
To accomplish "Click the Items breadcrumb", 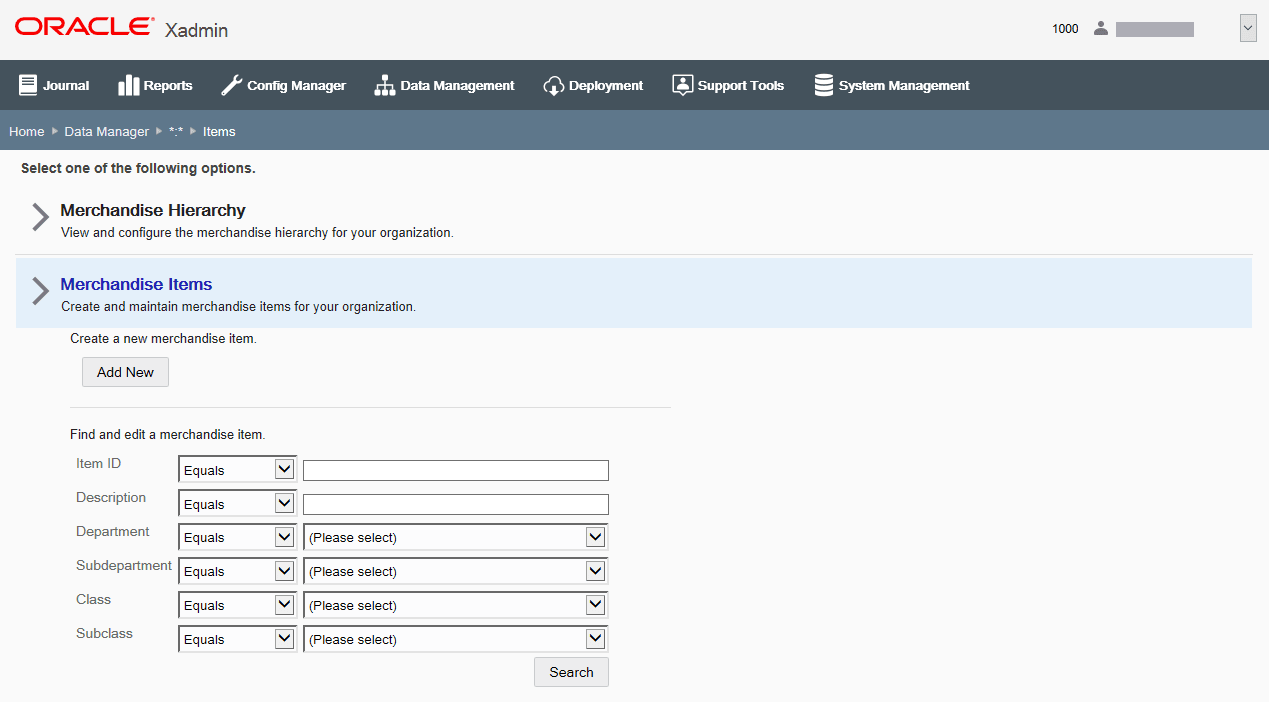I will tap(219, 131).
